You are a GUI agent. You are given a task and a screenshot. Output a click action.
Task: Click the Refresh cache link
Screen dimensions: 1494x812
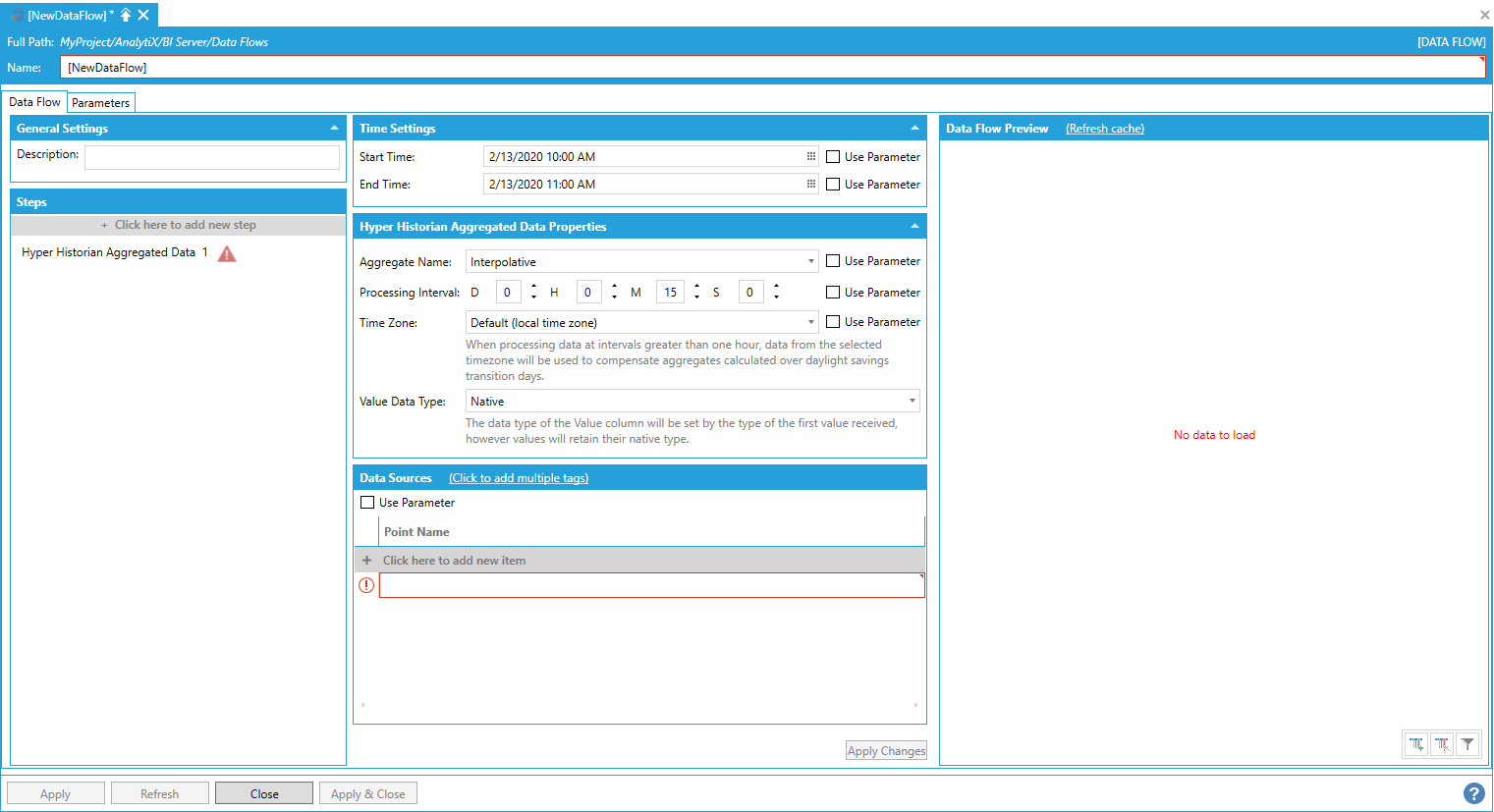[1104, 129]
